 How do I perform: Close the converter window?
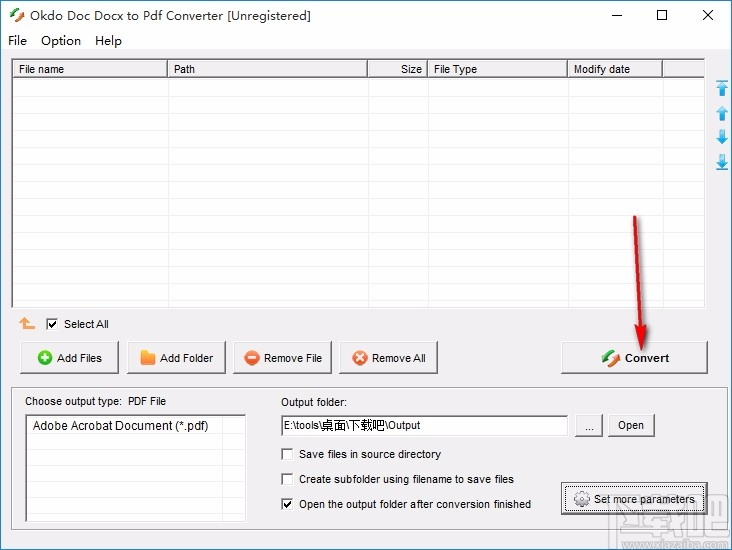click(708, 15)
